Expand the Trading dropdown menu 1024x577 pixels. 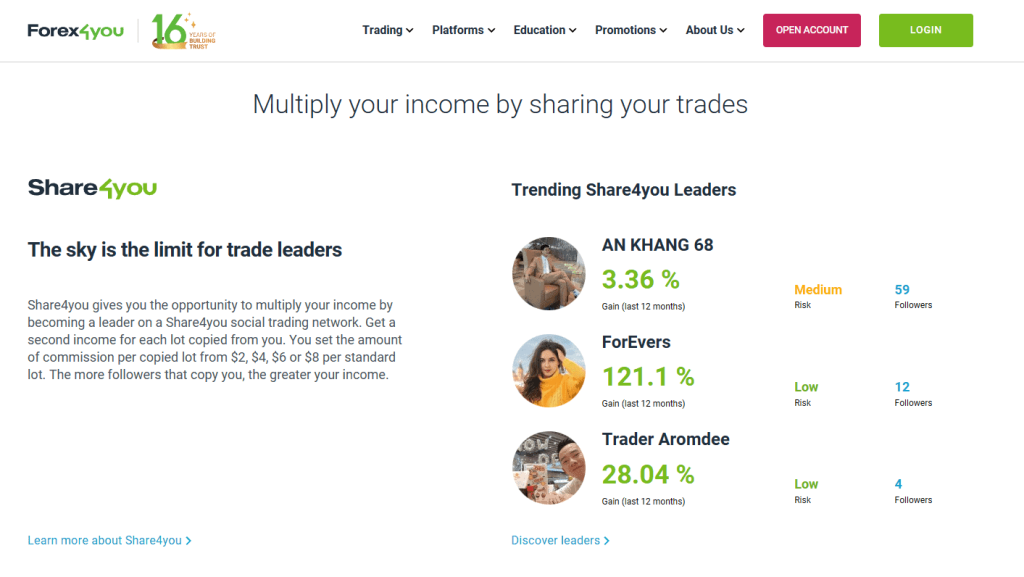pos(388,30)
